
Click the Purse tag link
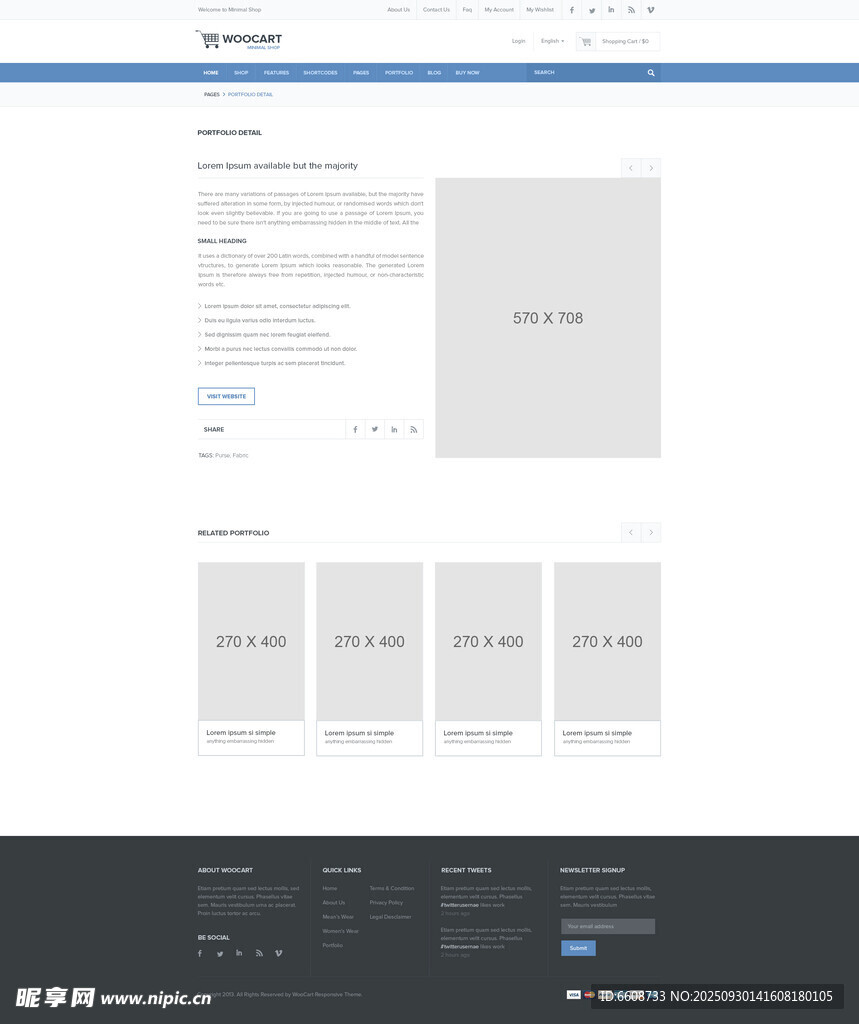[222, 455]
